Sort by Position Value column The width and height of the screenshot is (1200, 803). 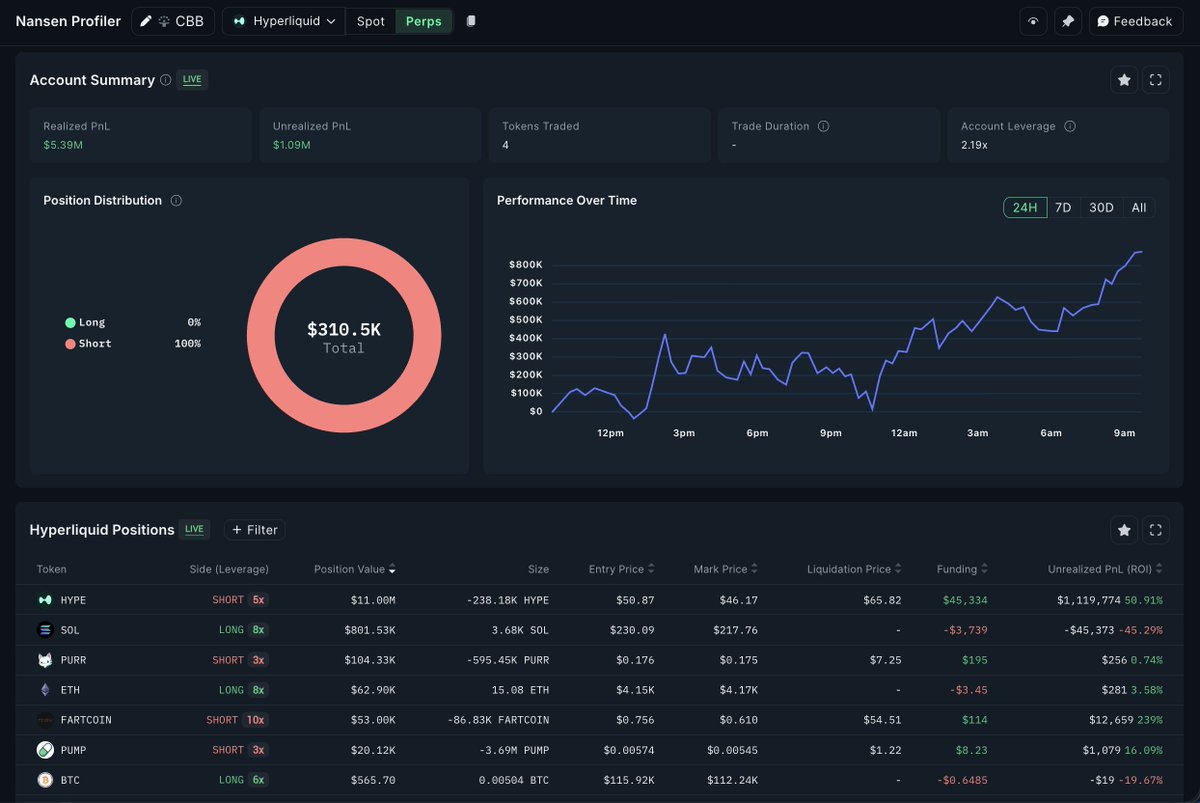355,570
